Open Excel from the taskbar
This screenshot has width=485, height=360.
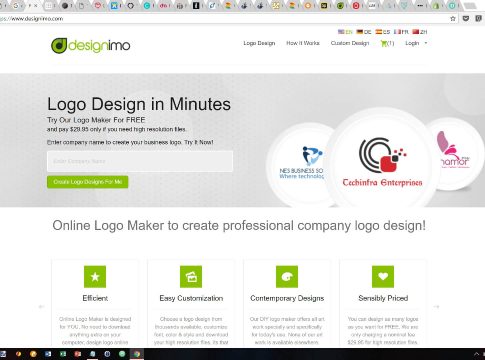click(63, 354)
